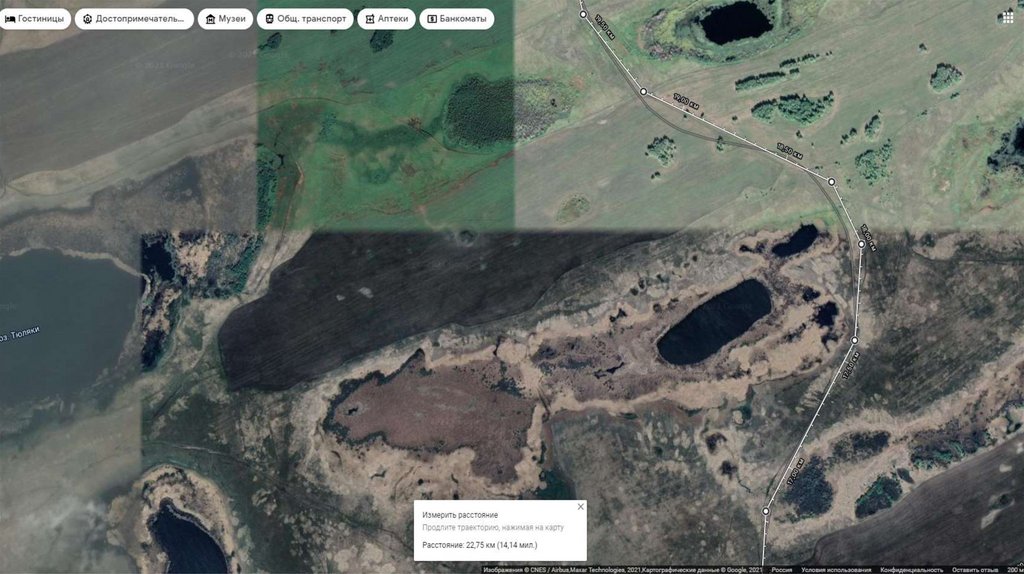Viewport: 1024px width, 574px height.
Task: Click the bed icon on Гостиницы chip
Action: click(x=10, y=19)
